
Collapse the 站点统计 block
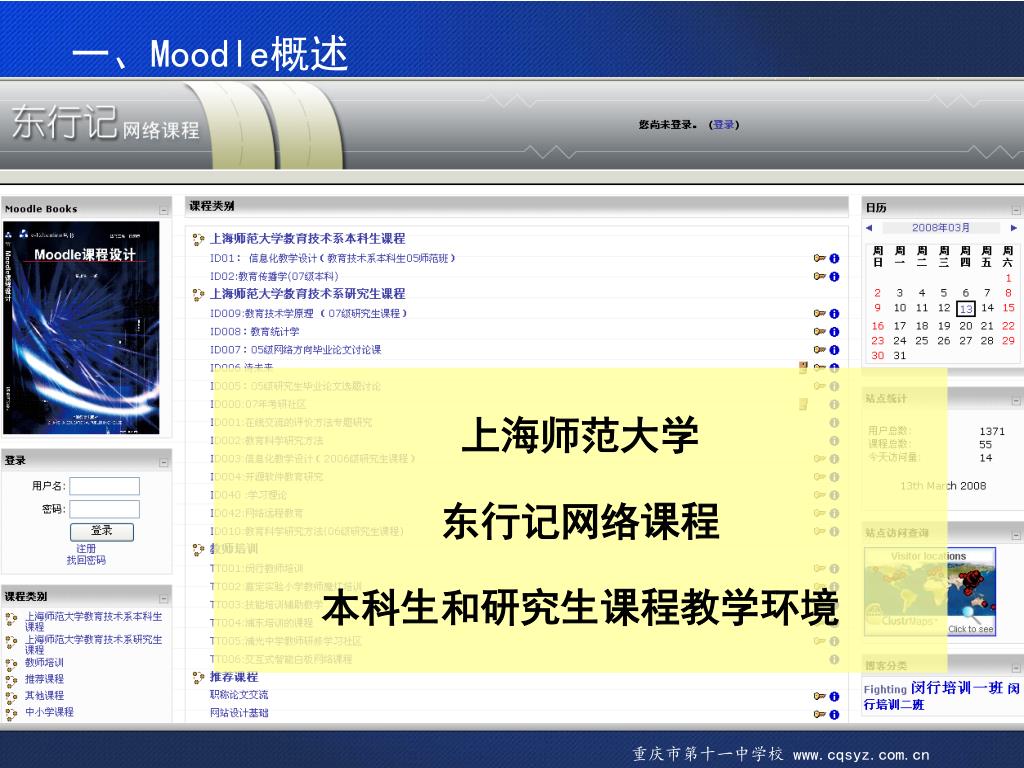1016,401
